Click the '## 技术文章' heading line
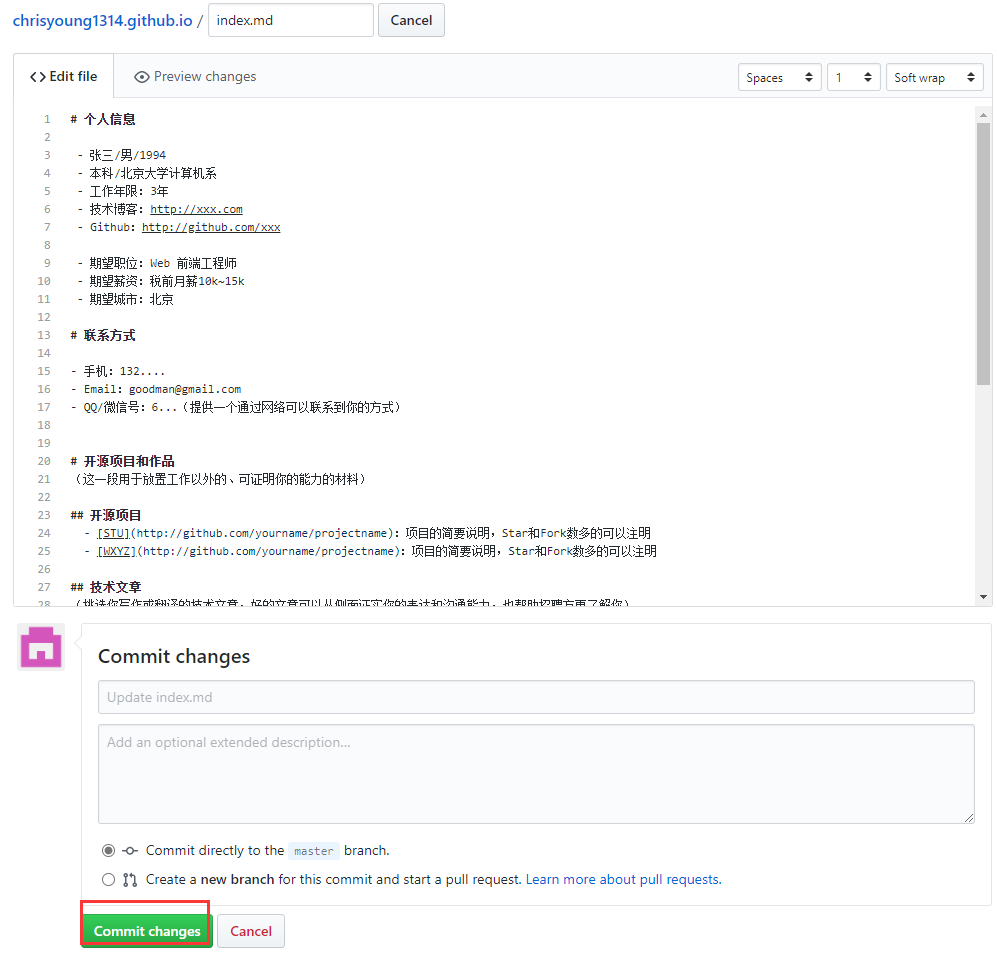Viewport: 997px width, 954px height. pos(106,587)
